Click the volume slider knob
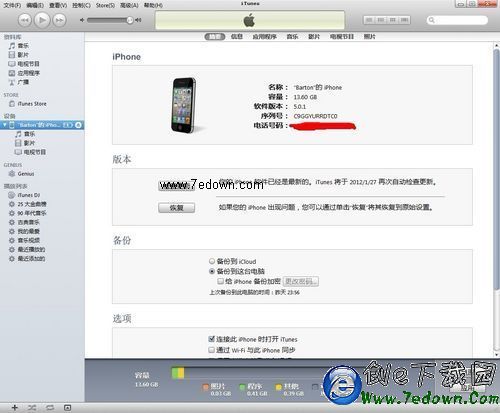 (130, 20)
